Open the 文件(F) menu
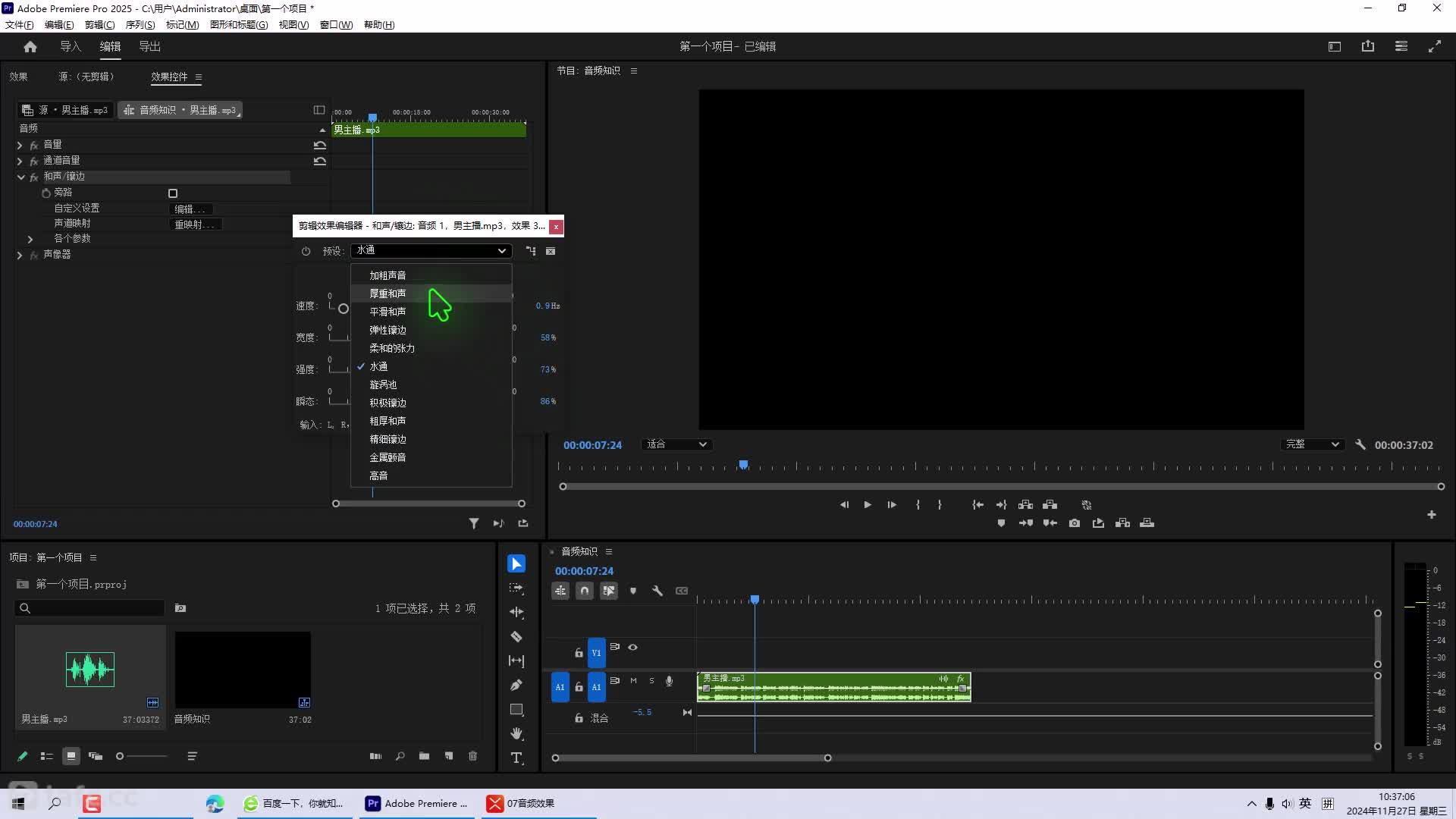 pos(20,24)
